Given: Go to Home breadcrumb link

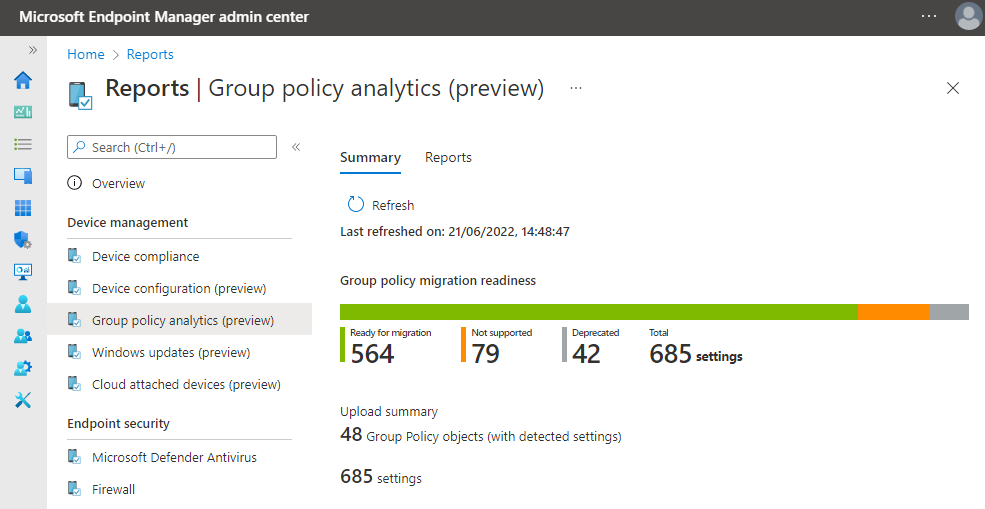Looking at the screenshot, I should click(85, 55).
